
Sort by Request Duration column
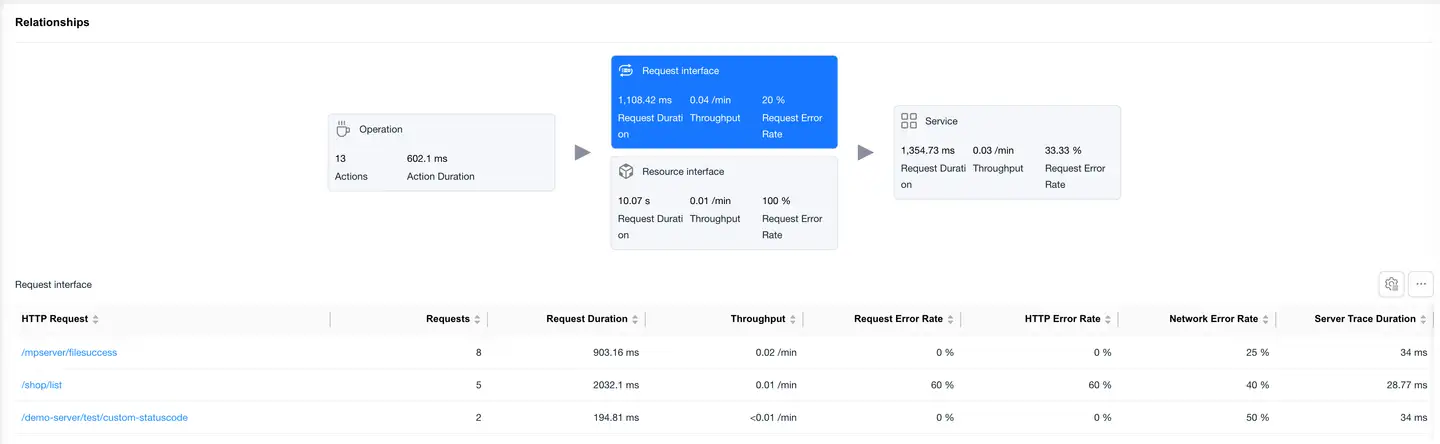tap(635, 320)
